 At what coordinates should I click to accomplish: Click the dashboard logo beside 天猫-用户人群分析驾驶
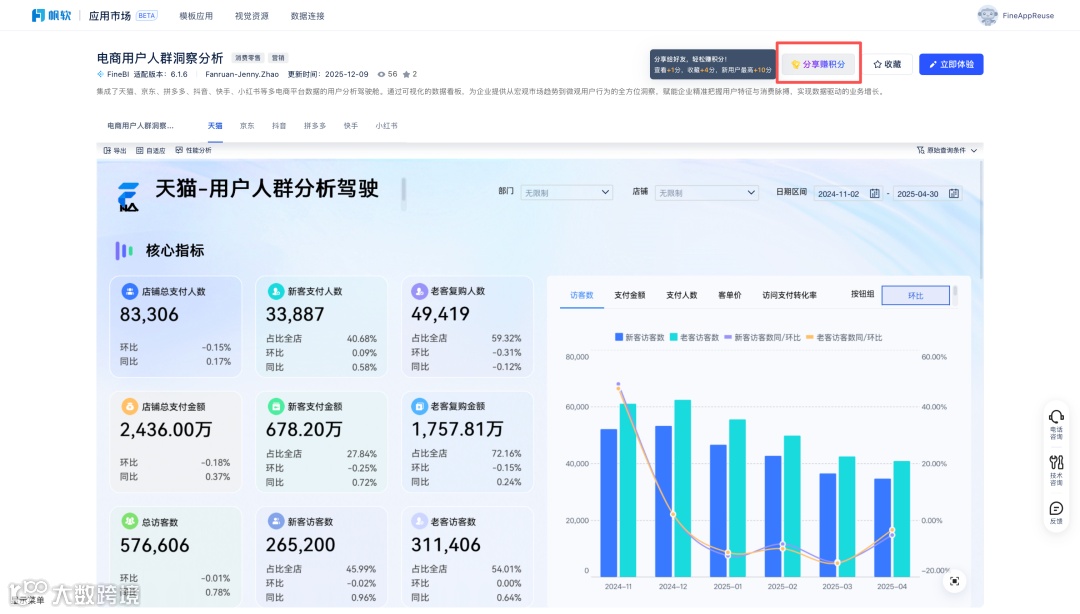click(x=128, y=196)
